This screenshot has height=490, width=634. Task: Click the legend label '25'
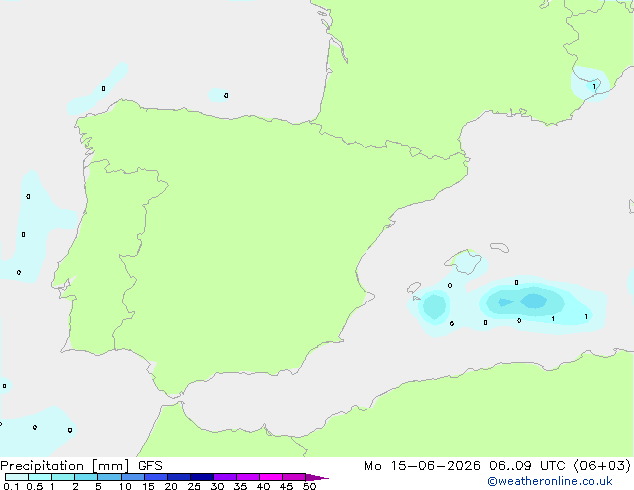(x=194, y=486)
